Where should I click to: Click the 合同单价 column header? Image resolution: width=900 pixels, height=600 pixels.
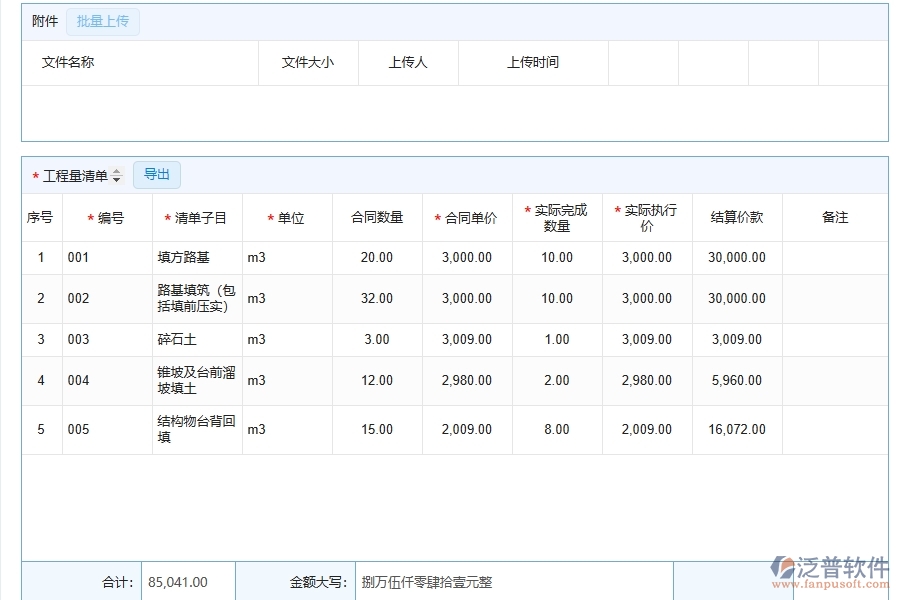pos(468,216)
